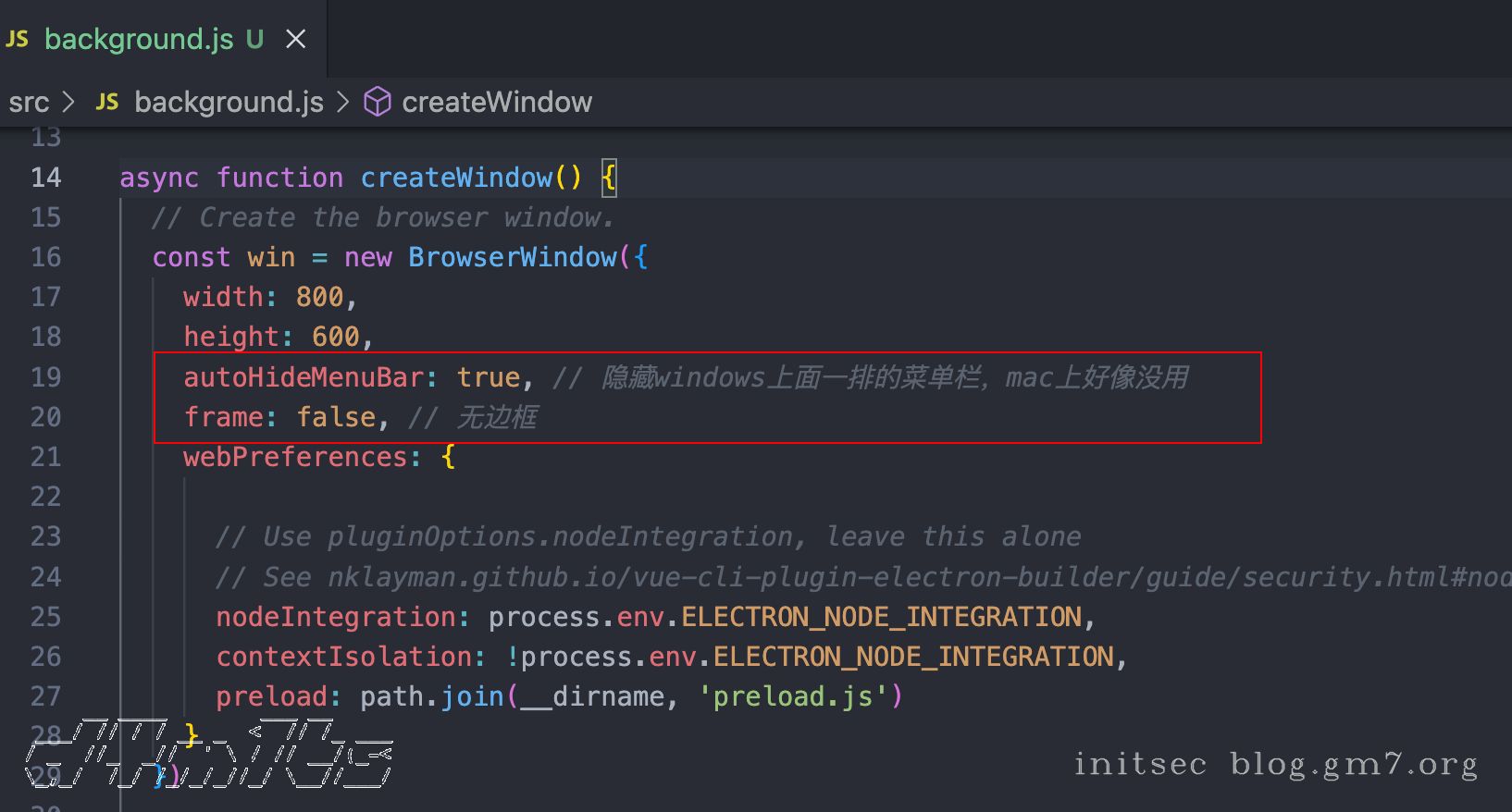Image resolution: width=1512 pixels, height=812 pixels.
Task: Click the createWindow function name on line 14
Action: click(x=456, y=178)
